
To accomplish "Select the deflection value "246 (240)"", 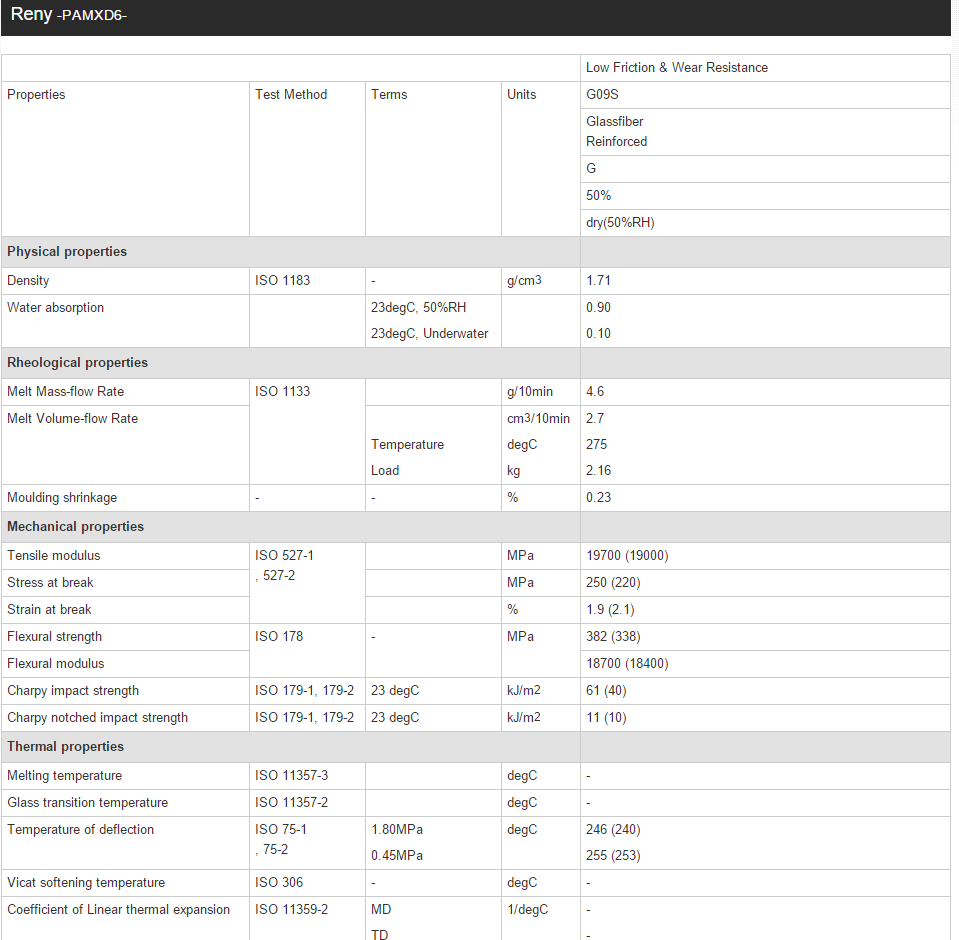I will 613,829.
